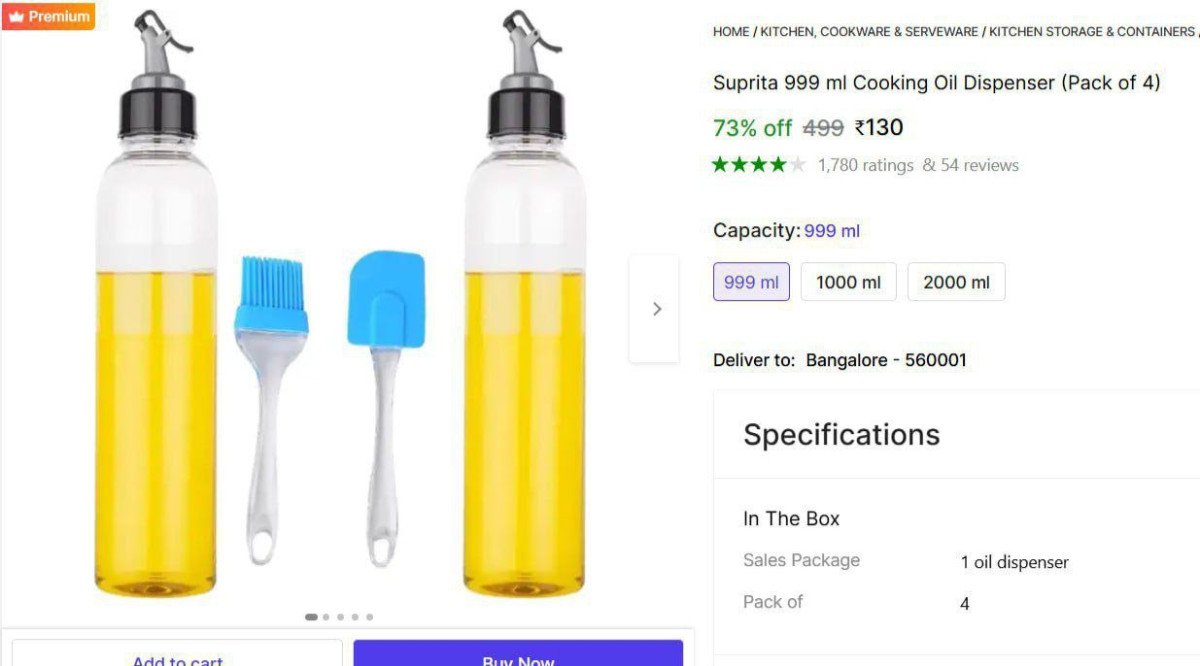Viewport: 1200px width, 666px height.
Task: Jump to the third carousel dot
Action: (x=340, y=617)
